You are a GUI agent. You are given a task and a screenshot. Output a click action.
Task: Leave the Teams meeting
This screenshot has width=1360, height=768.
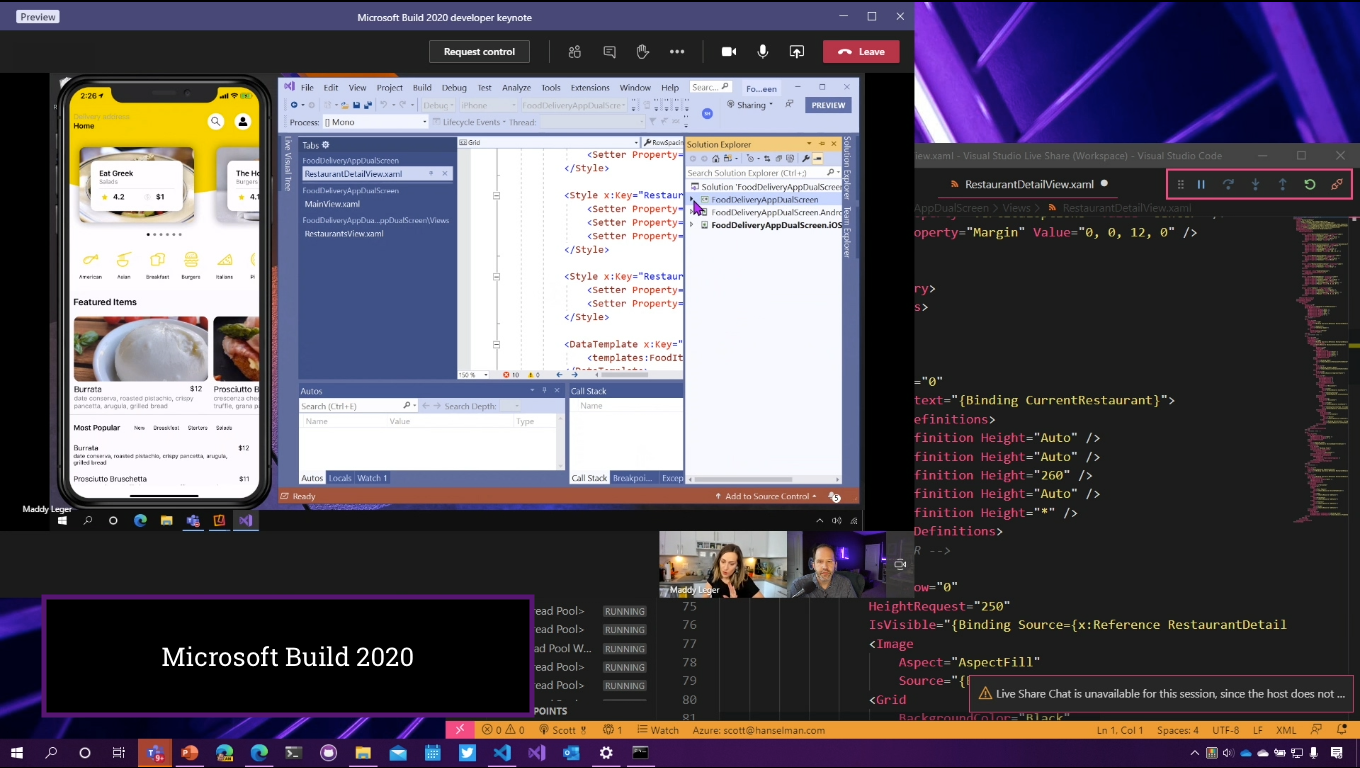tap(861, 52)
